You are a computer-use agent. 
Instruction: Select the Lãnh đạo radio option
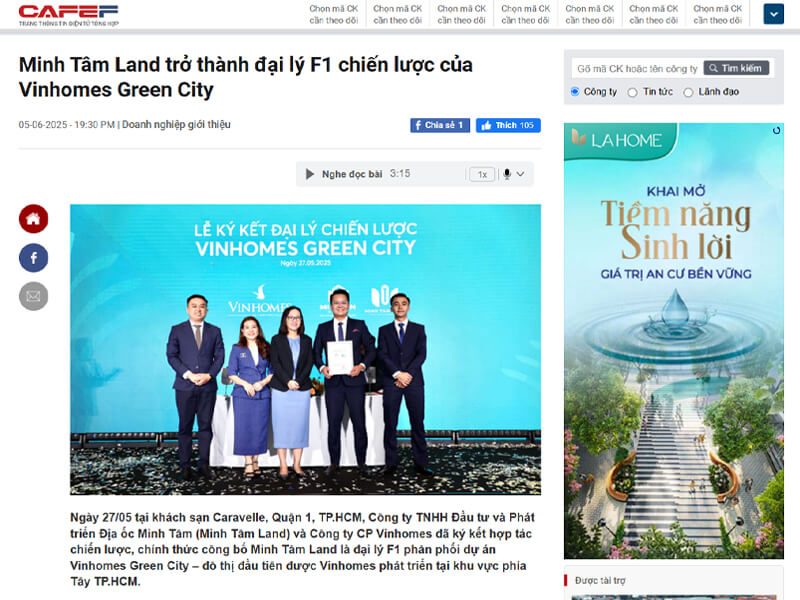pos(688,92)
